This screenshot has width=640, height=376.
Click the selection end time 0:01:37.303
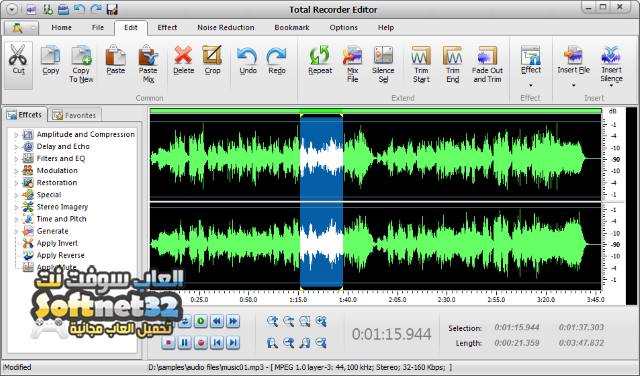tap(581, 327)
